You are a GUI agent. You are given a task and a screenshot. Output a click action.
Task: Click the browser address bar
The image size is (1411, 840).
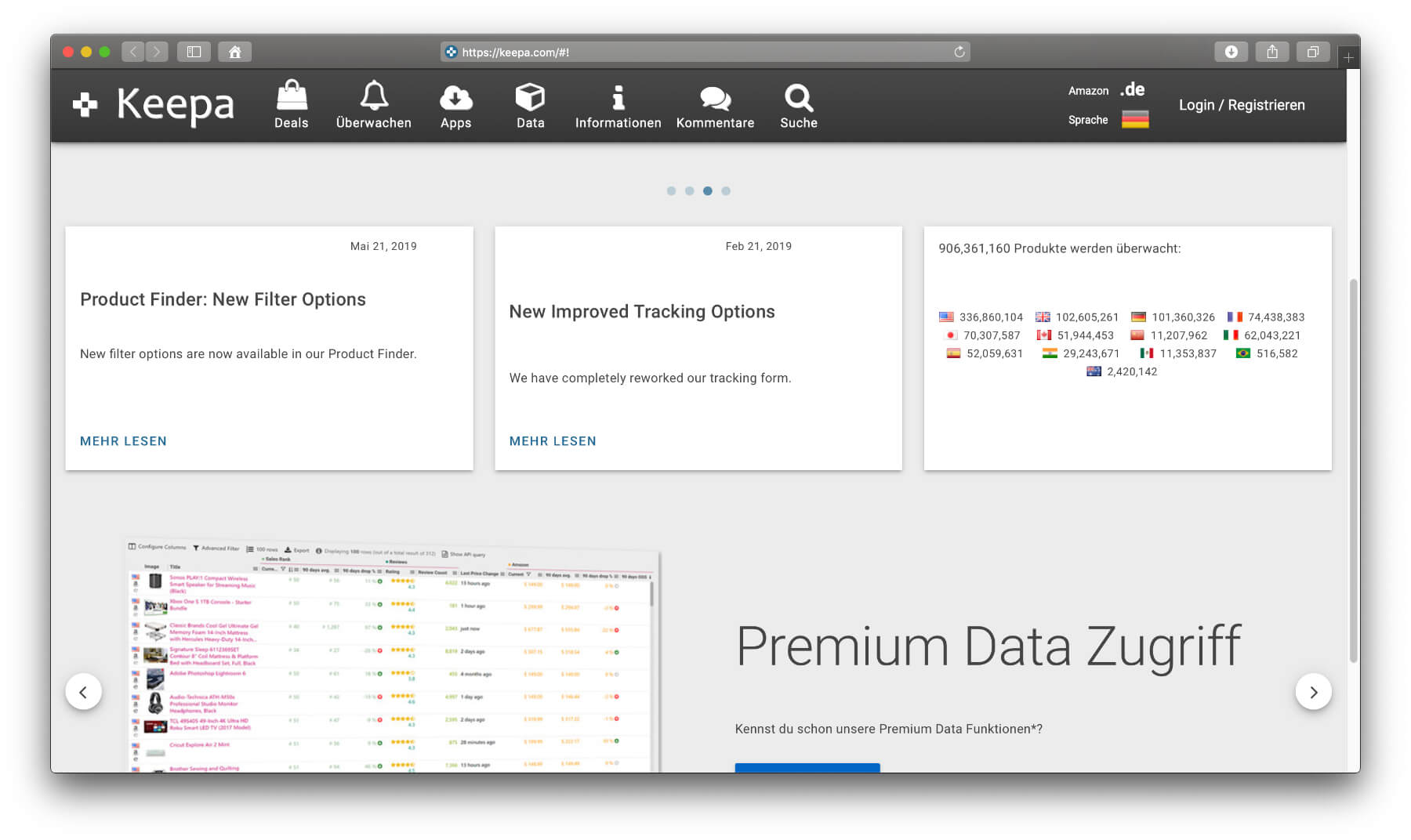tap(705, 52)
